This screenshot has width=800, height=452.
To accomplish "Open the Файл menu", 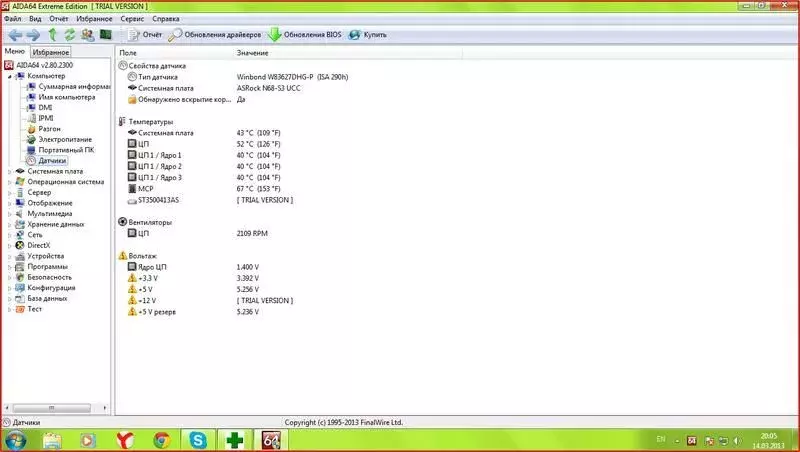I will pos(13,18).
